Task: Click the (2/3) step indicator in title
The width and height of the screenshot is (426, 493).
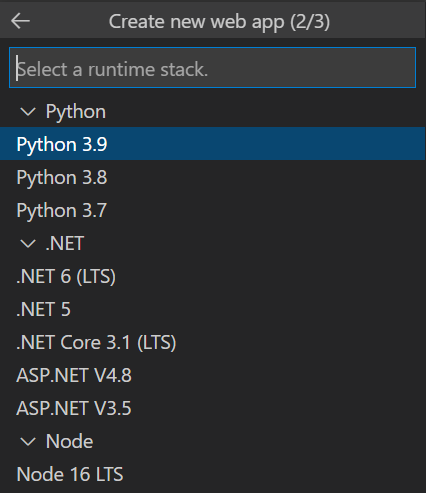Action: coord(310,22)
